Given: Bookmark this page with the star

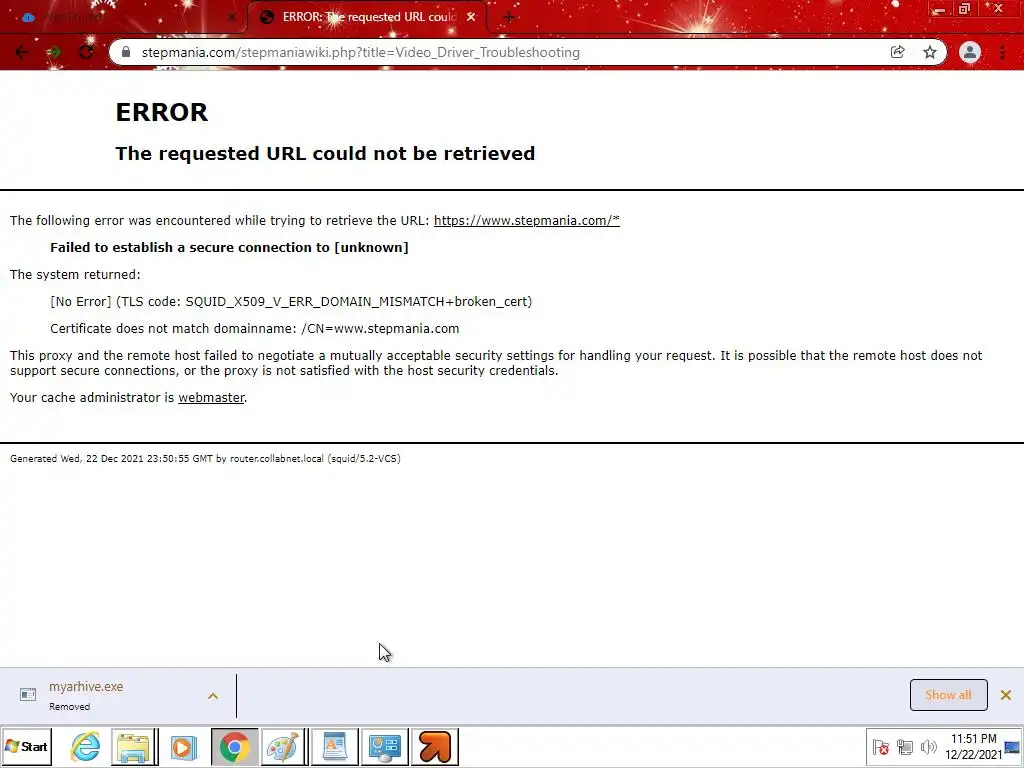Looking at the screenshot, I should pos(930,52).
